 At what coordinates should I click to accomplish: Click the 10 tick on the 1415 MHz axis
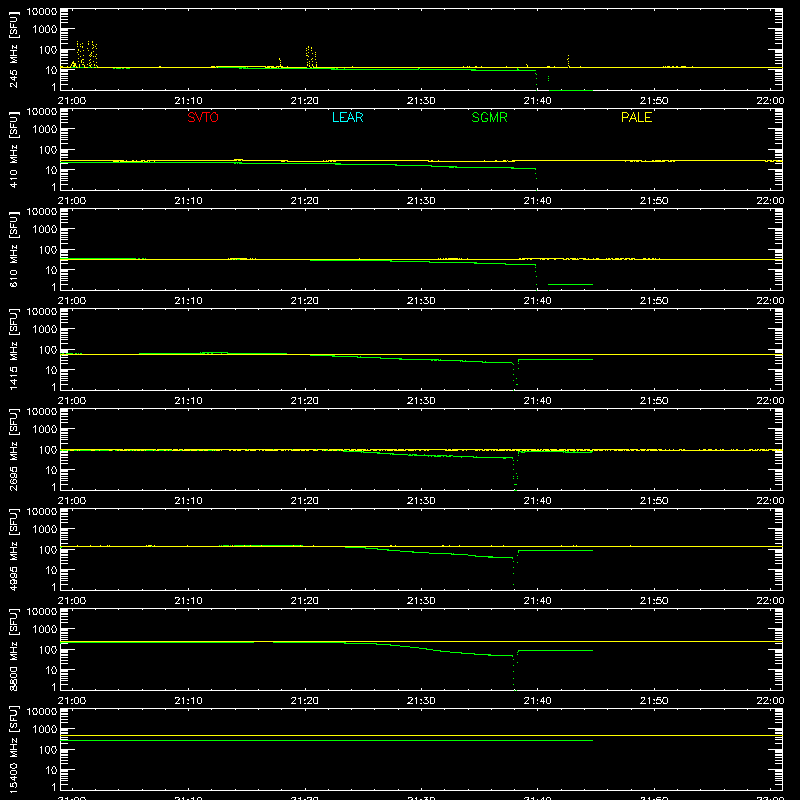(x=51, y=370)
